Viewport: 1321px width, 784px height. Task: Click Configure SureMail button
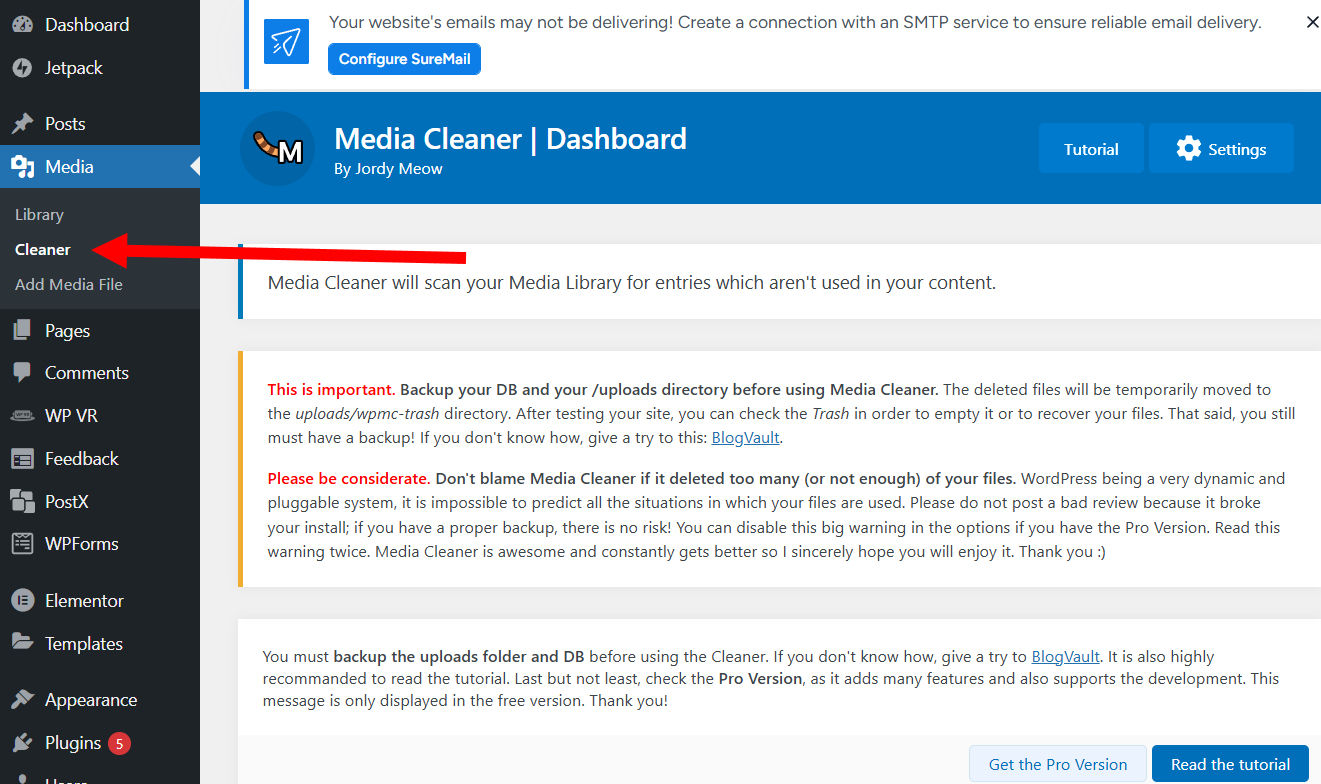(x=404, y=59)
